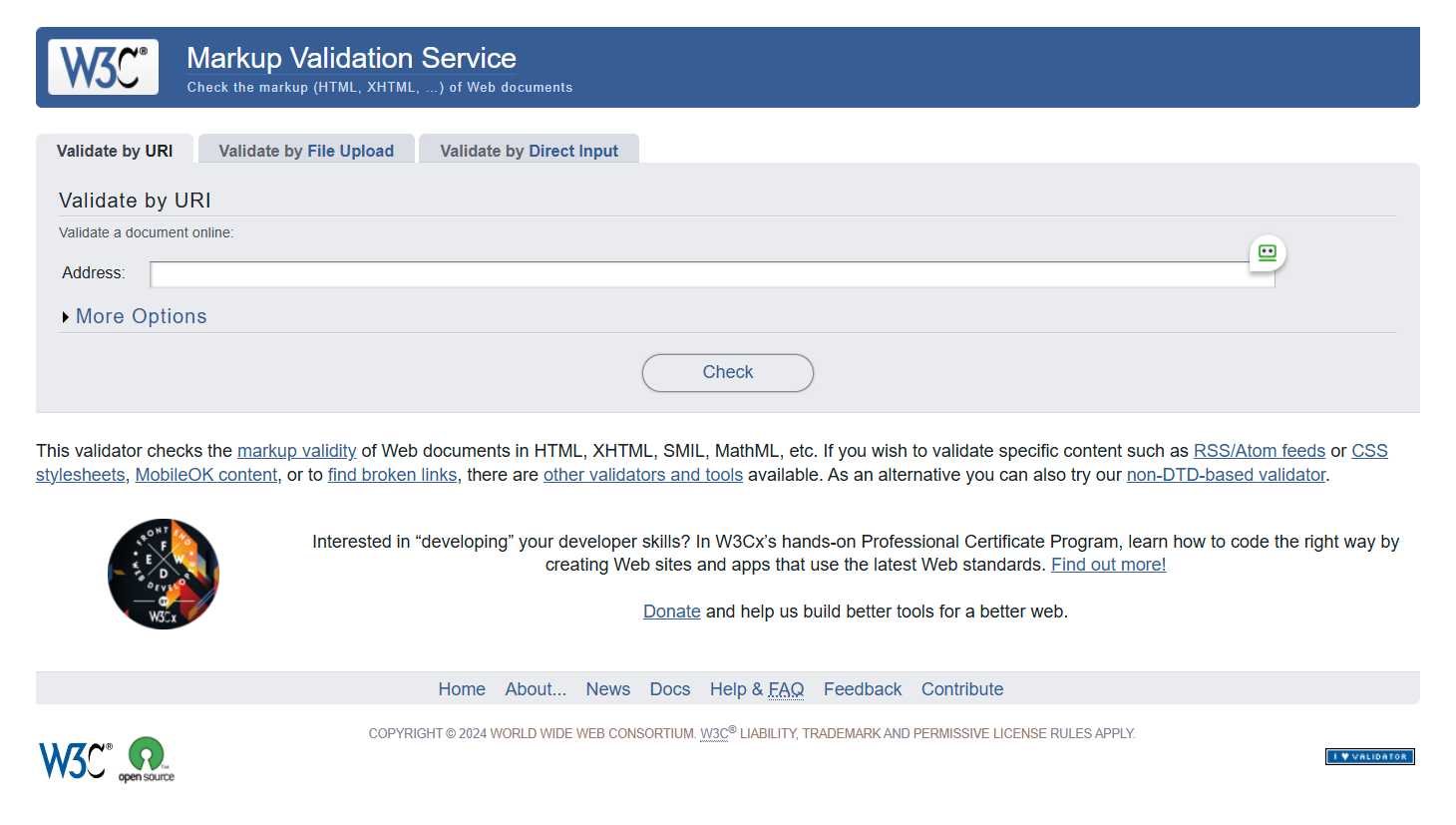Click the footer W3C logo
The image size is (1456, 825).
(x=75, y=760)
